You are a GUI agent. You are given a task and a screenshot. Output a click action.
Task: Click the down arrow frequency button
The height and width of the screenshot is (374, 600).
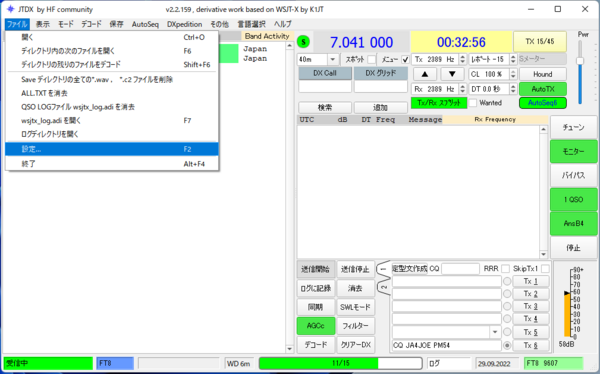pos(452,74)
